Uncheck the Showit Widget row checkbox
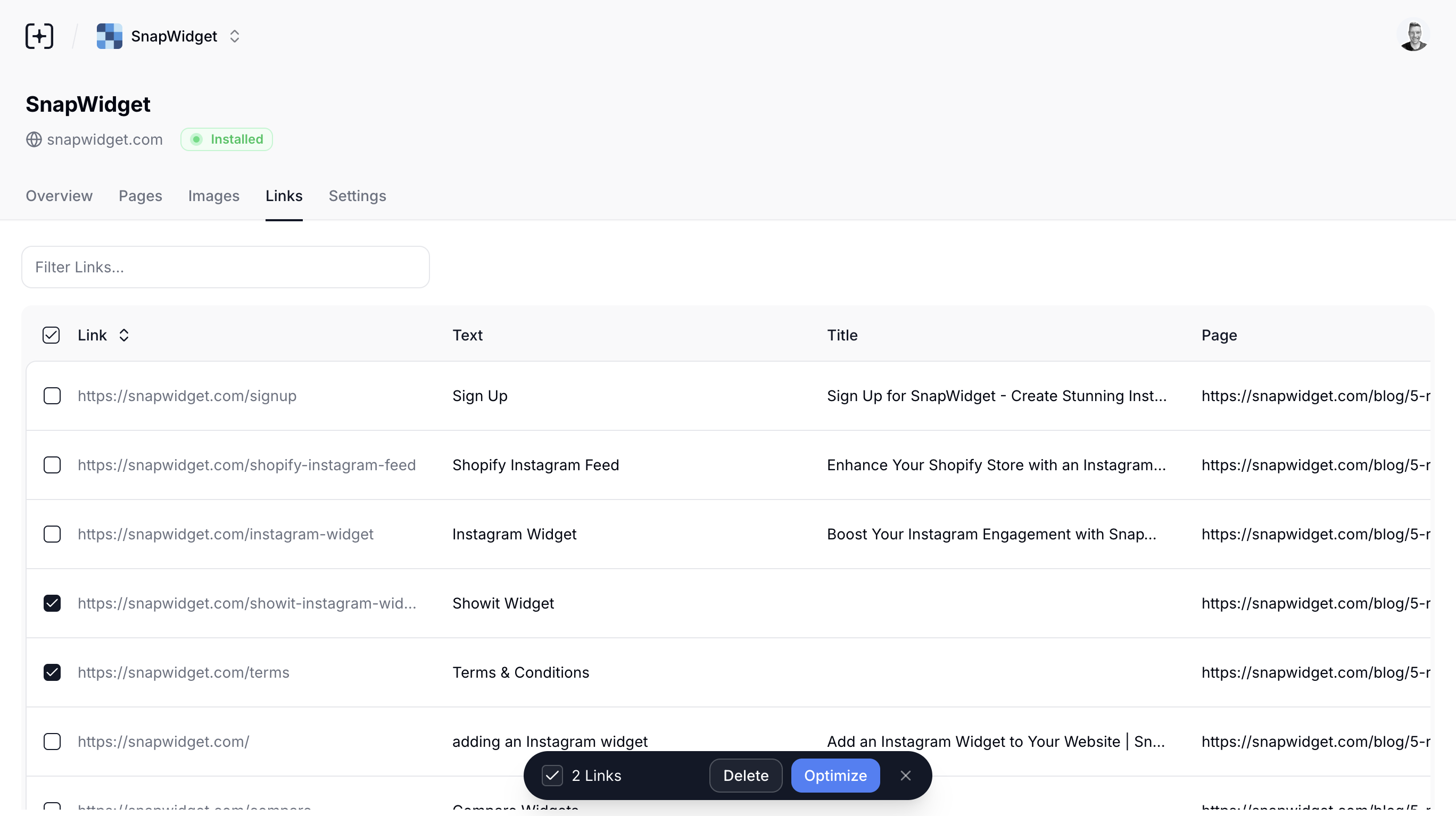This screenshot has width=1456, height=816. point(52,603)
